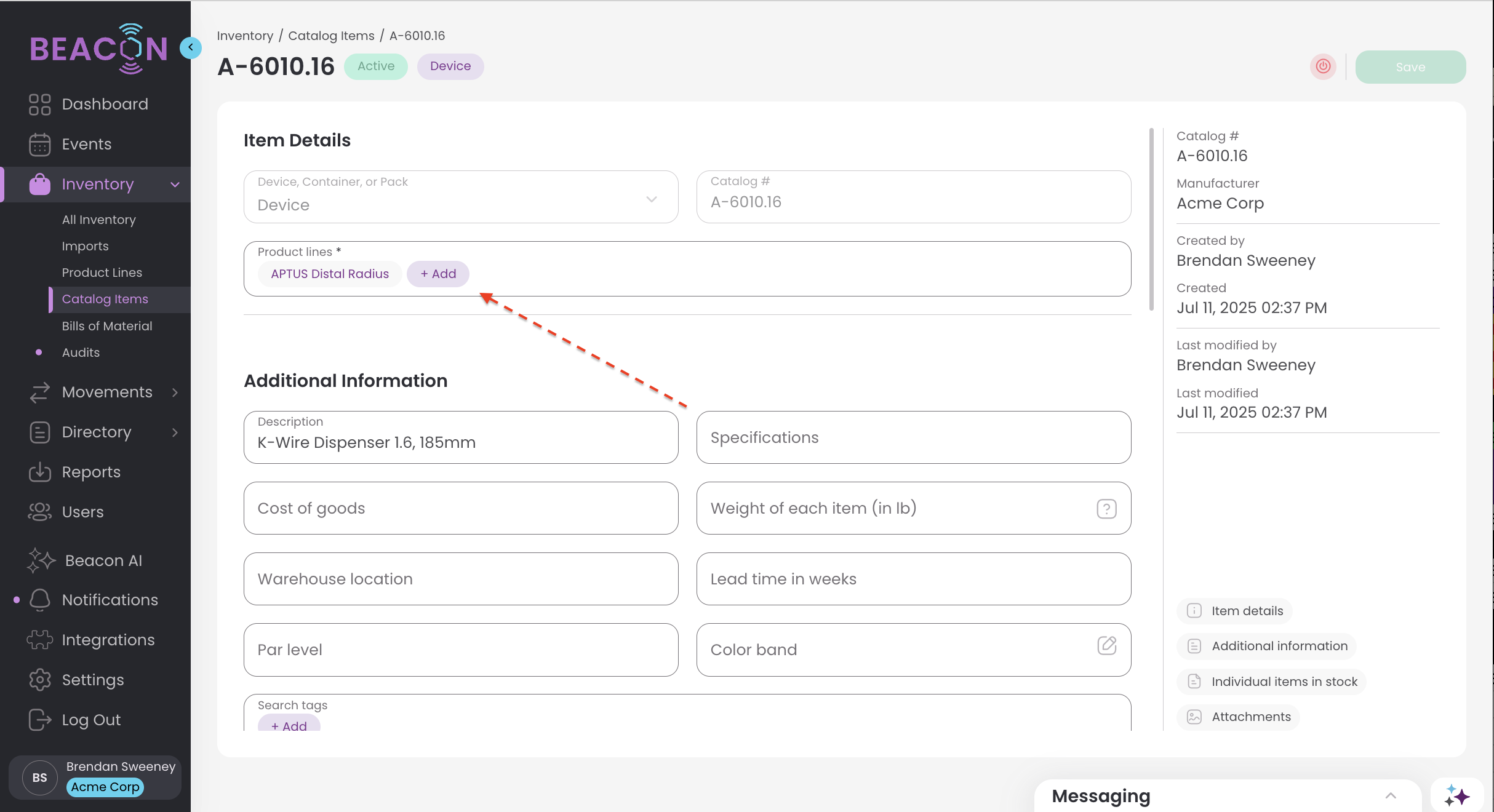
Task: Expand the Directory submenu chevron
Action: (x=175, y=432)
